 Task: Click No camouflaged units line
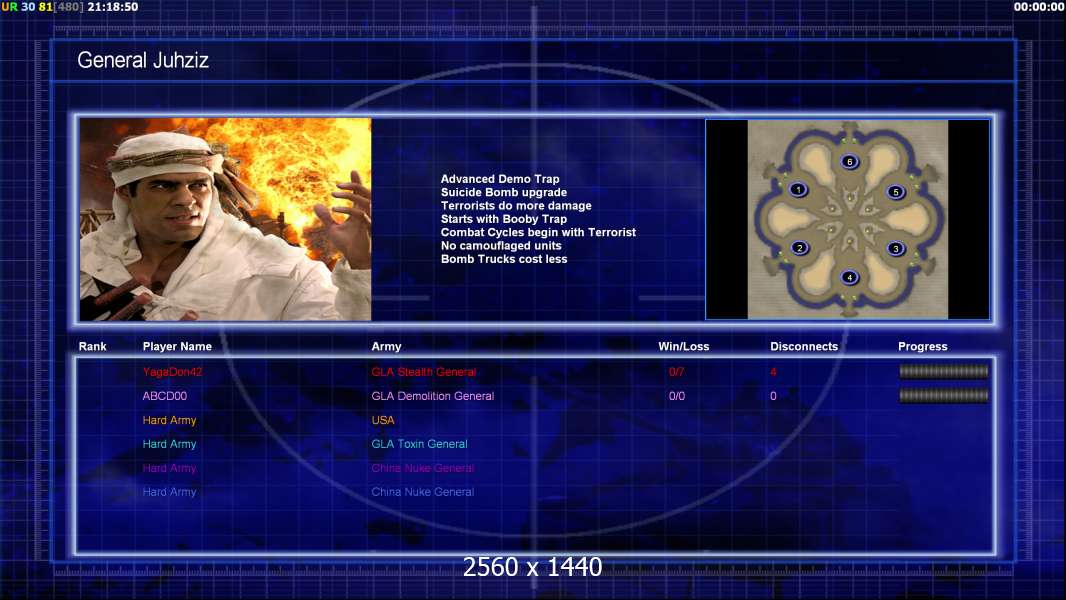click(x=501, y=245)
